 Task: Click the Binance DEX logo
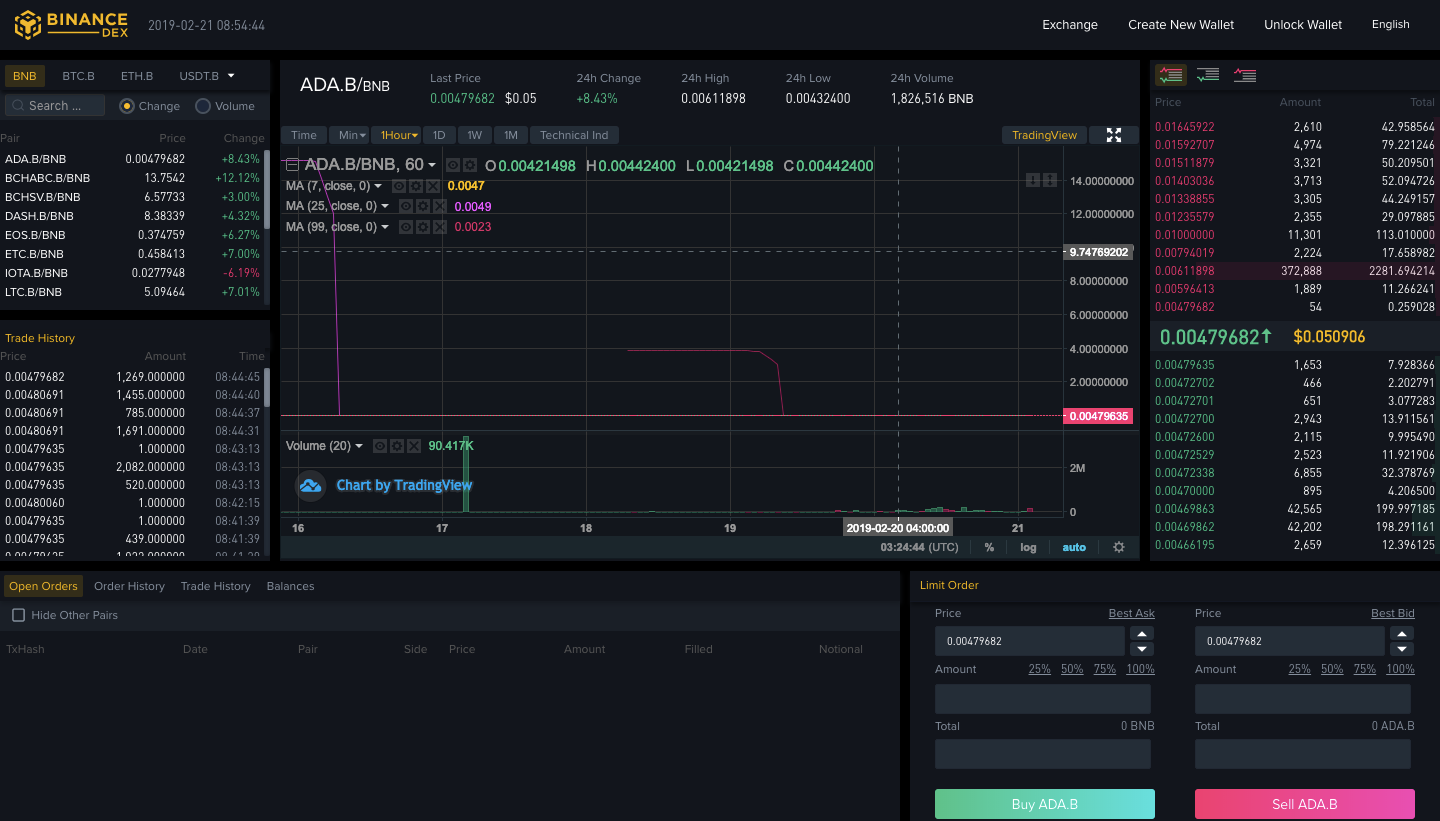click(70, 25)
